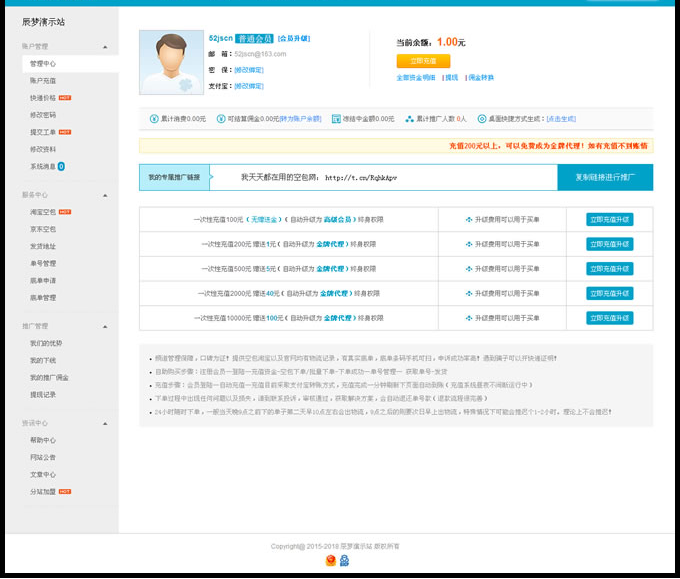Click the police badge icon in footer

click(330, 561)
